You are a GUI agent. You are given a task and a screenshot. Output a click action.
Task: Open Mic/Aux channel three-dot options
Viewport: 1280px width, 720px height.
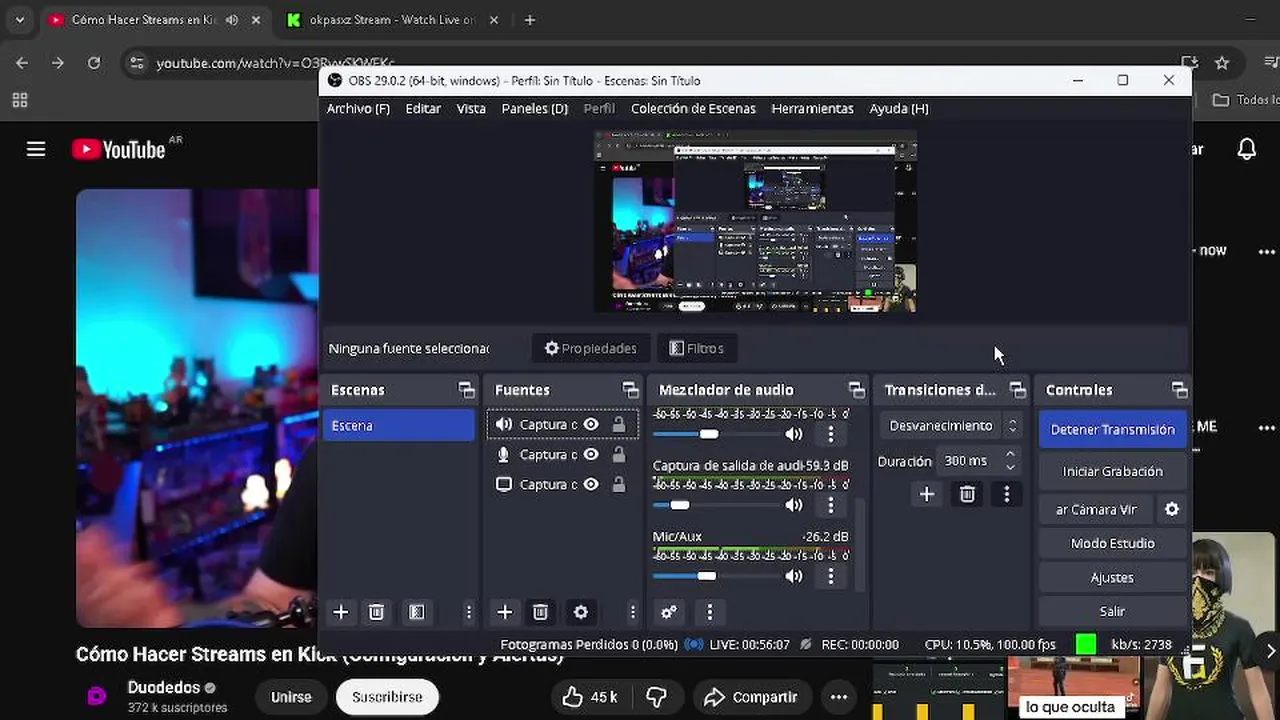tap(831, 576)
